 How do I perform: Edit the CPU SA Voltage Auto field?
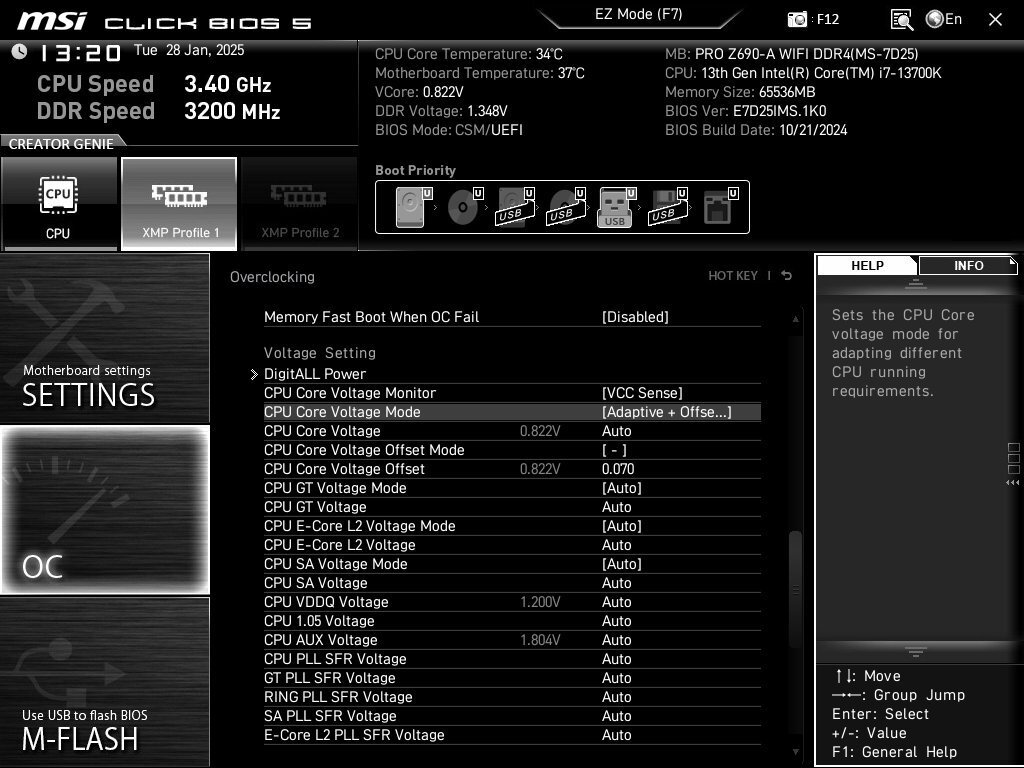[616, 583]
